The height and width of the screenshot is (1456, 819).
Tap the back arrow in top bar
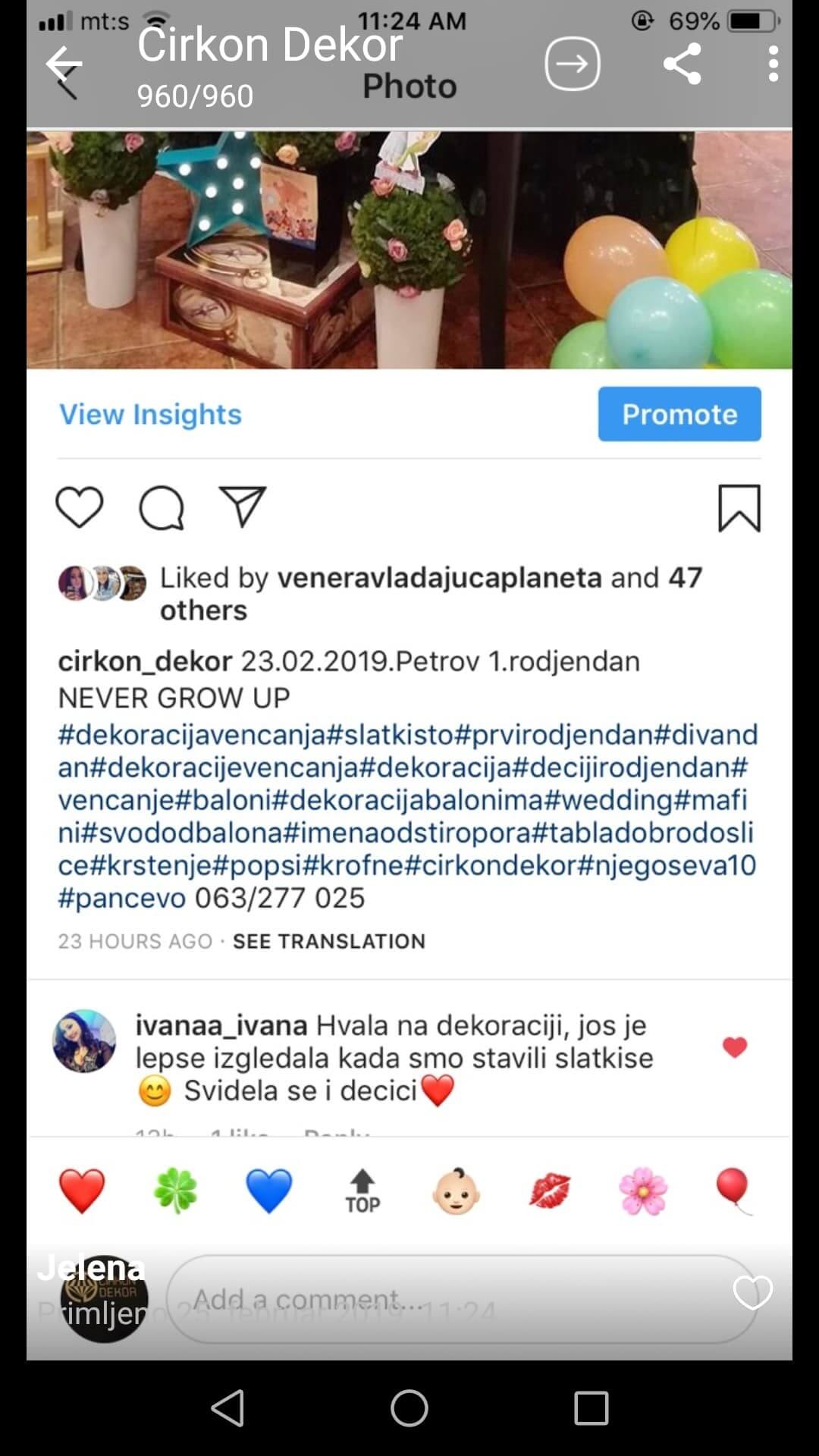(64, 64)
